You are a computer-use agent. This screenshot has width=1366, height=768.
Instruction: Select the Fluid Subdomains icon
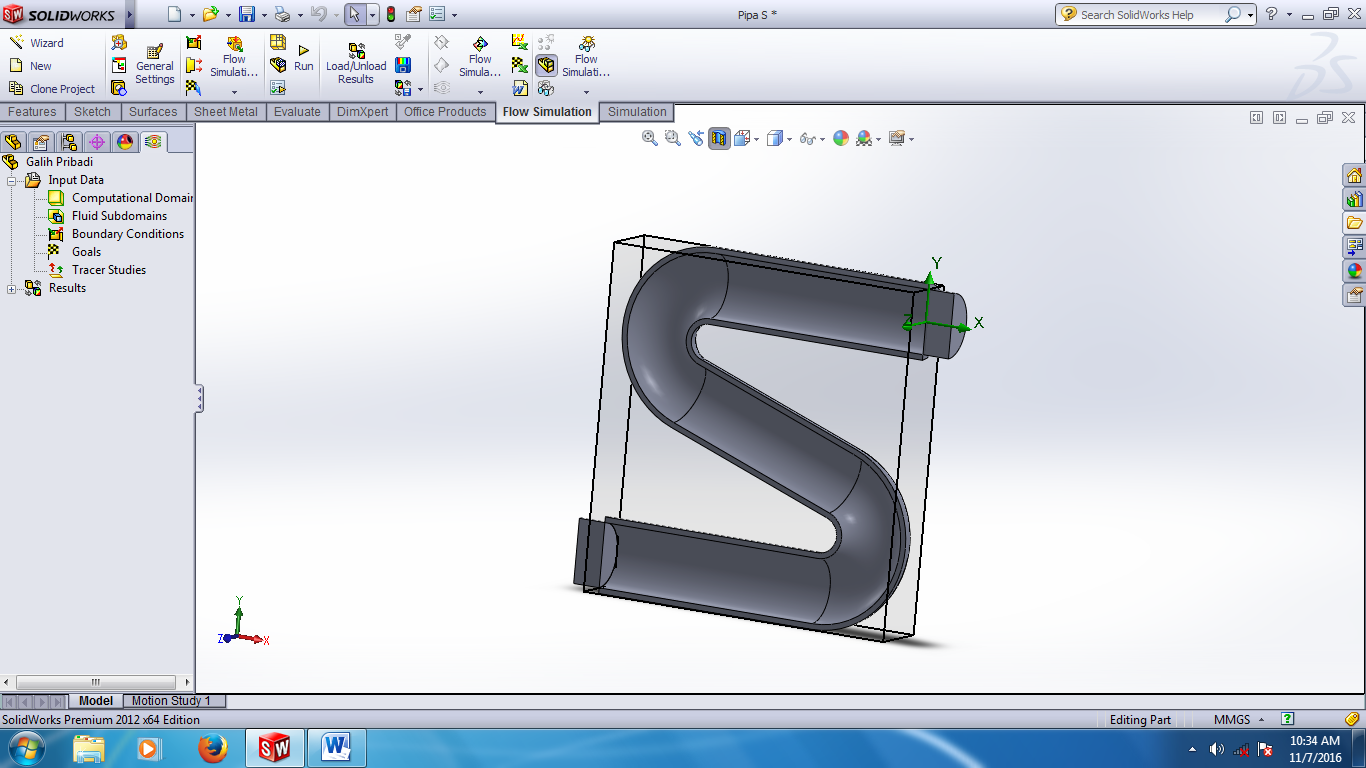point(56,216)
